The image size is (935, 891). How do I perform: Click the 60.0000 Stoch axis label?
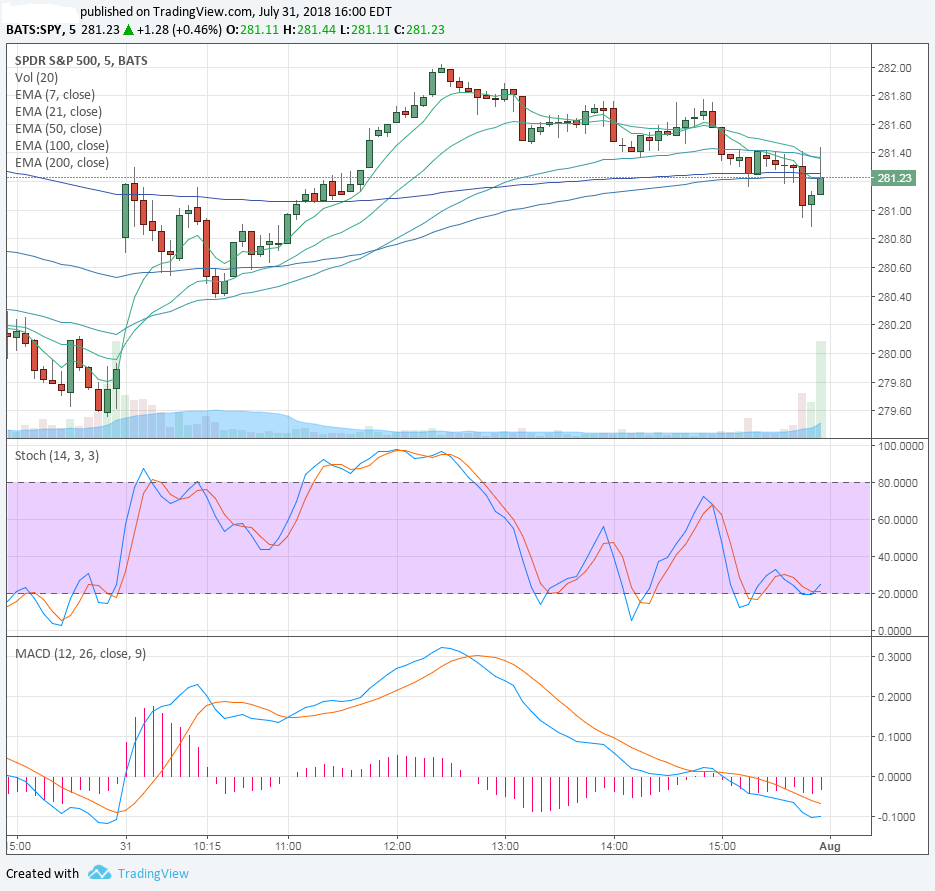[897, 520]
